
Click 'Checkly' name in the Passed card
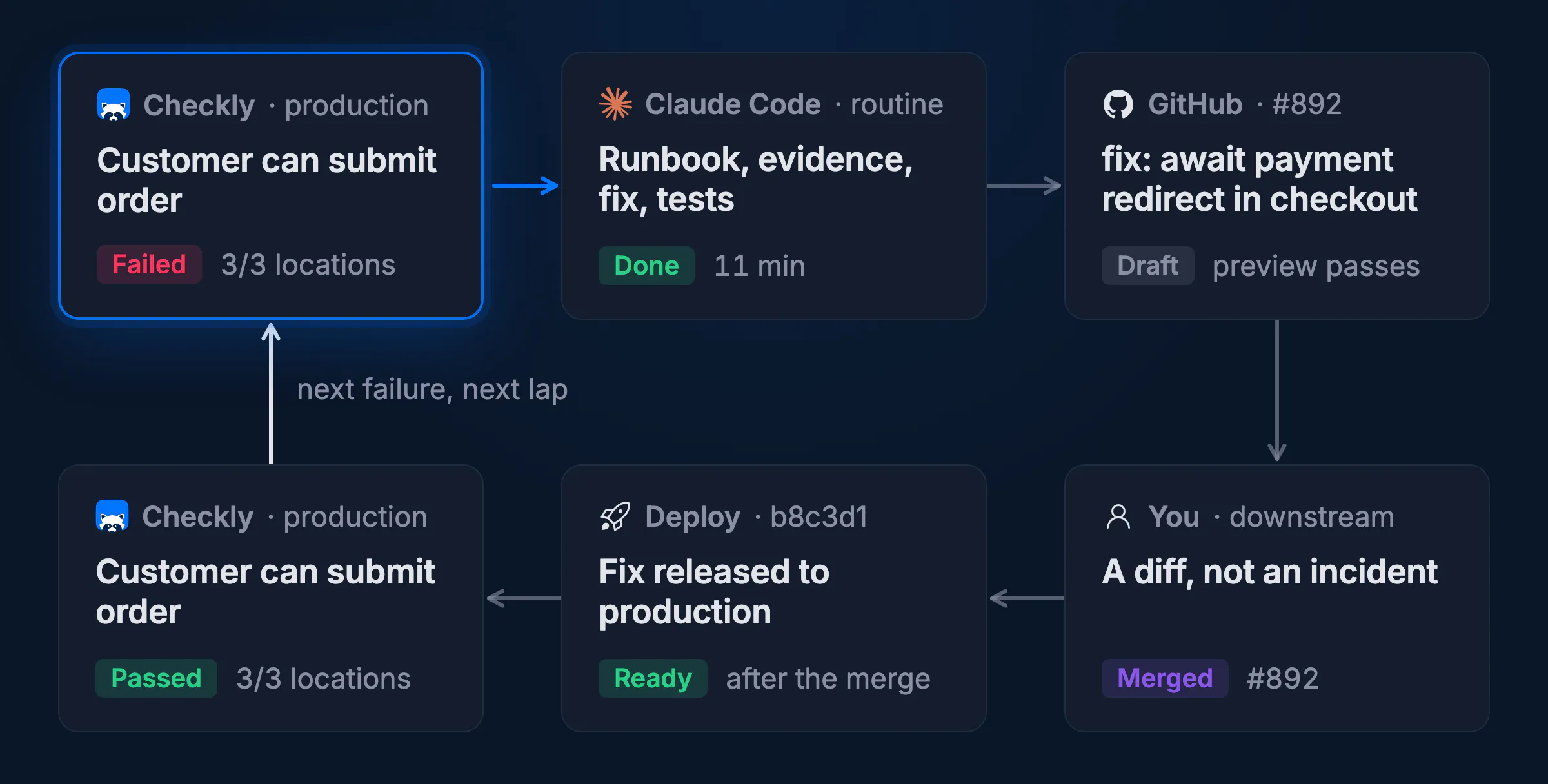click(198, 517)
